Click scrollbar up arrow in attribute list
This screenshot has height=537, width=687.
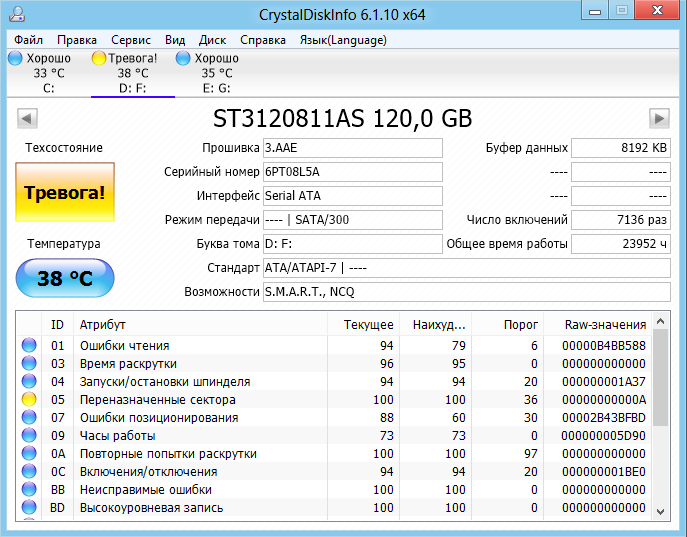click(661, 321)
